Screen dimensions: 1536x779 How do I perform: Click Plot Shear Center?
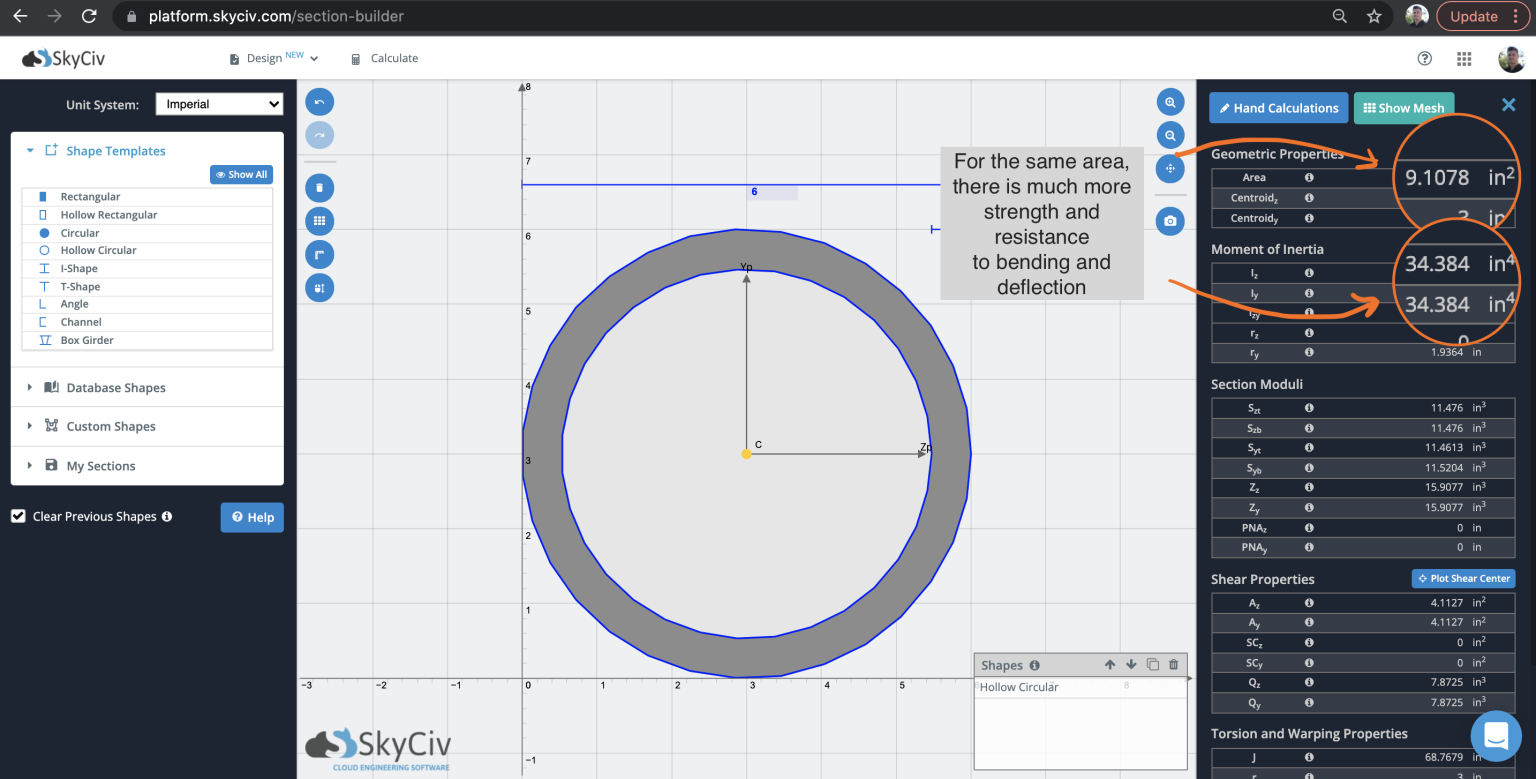pos(1463,578)
